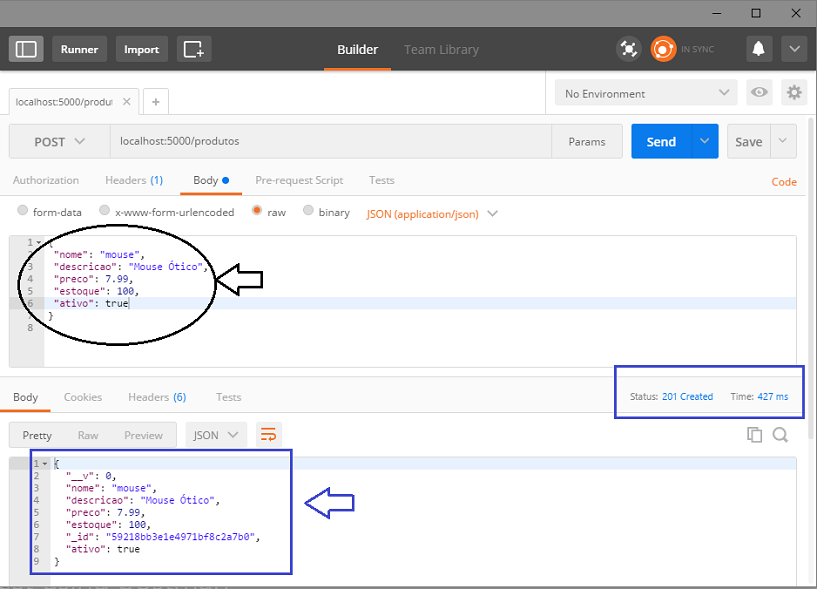Switch to the Team Library tab
The image size is (817, 589).
(x=441, y=50)
